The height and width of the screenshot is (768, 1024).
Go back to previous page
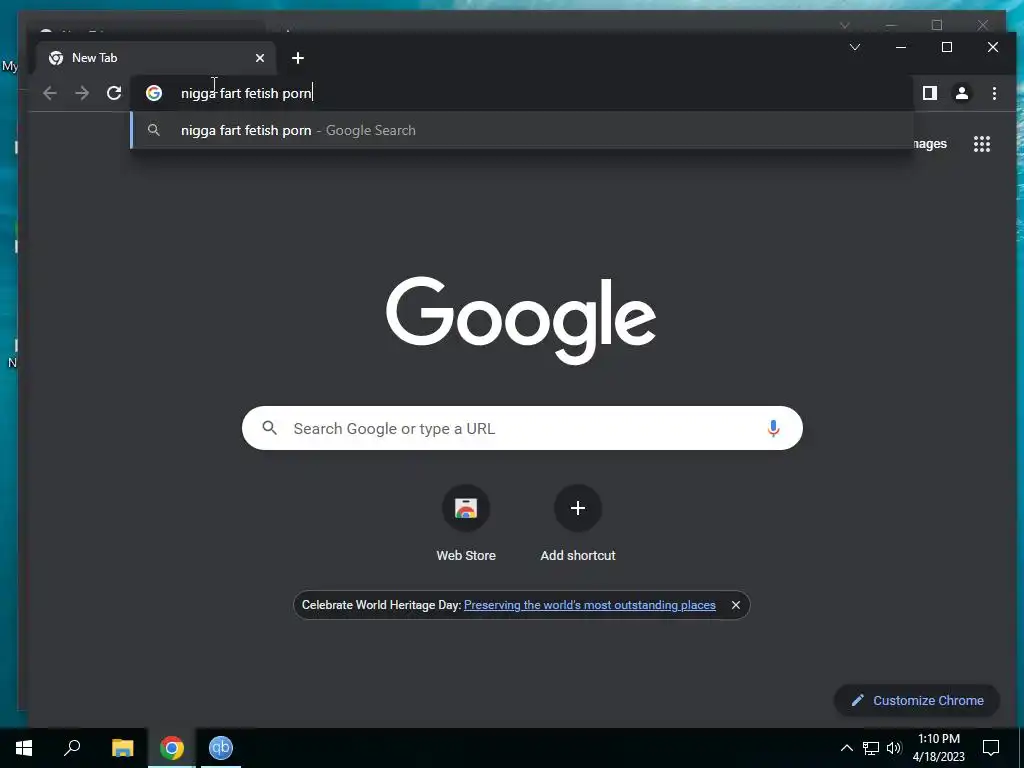(50, 93)
